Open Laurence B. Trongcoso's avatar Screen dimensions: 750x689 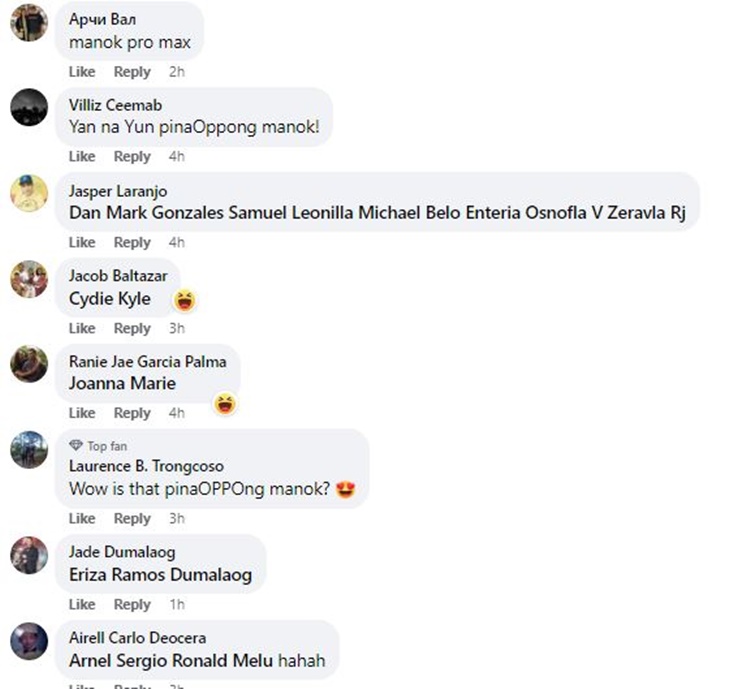tap(29, 450)
